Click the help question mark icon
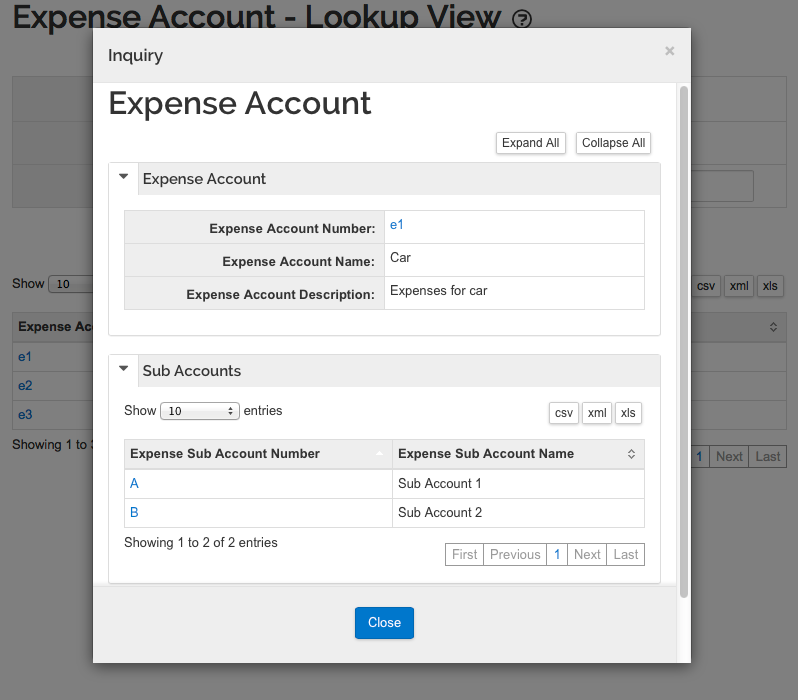The height and width of the screenshot is (700, 798). 522,19
